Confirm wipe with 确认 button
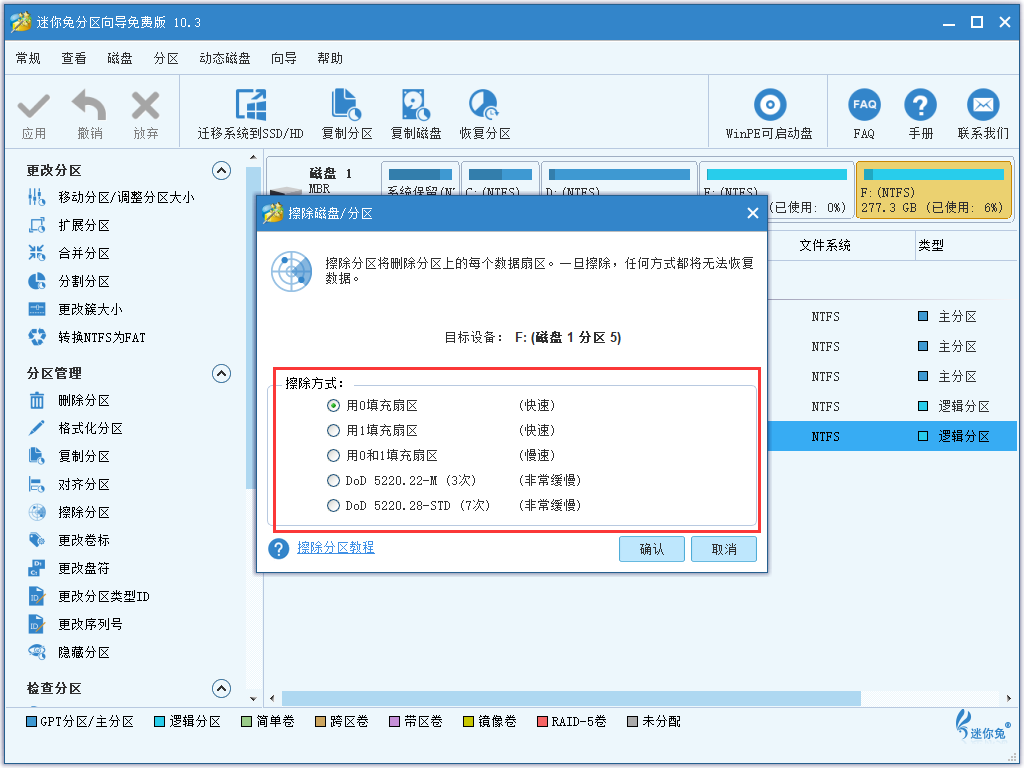This screenshot has width=1024, height=768. pyautogui.click(x=652, y=549)
